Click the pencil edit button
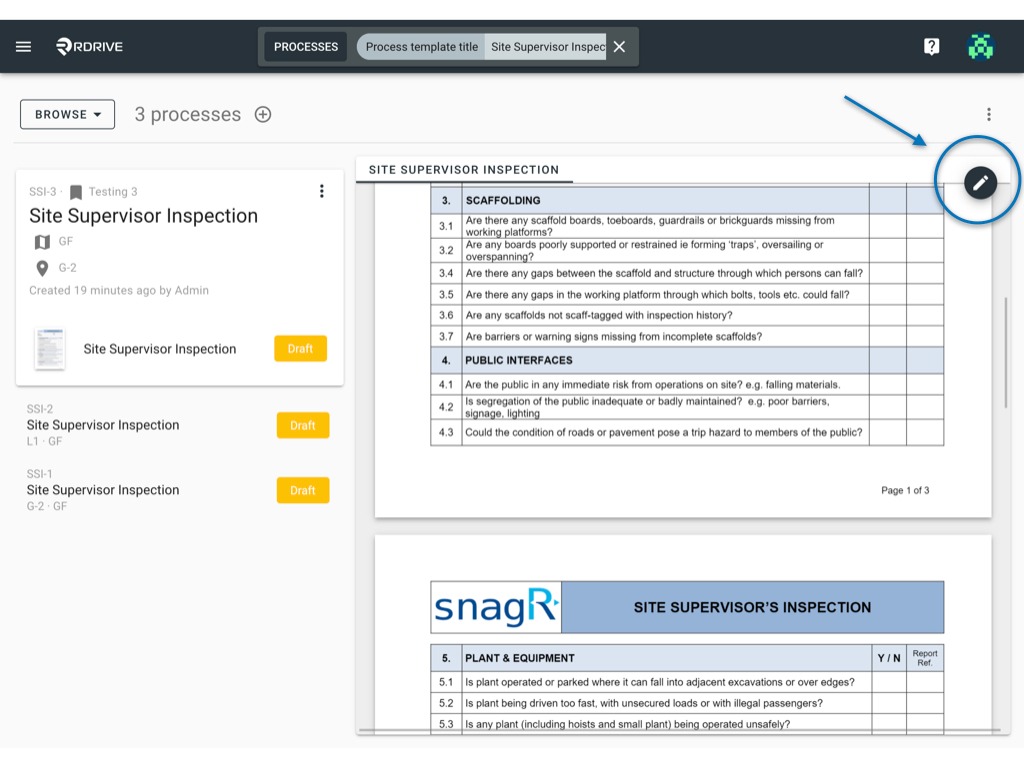1024x768 pixels. [x=980, y=182]
